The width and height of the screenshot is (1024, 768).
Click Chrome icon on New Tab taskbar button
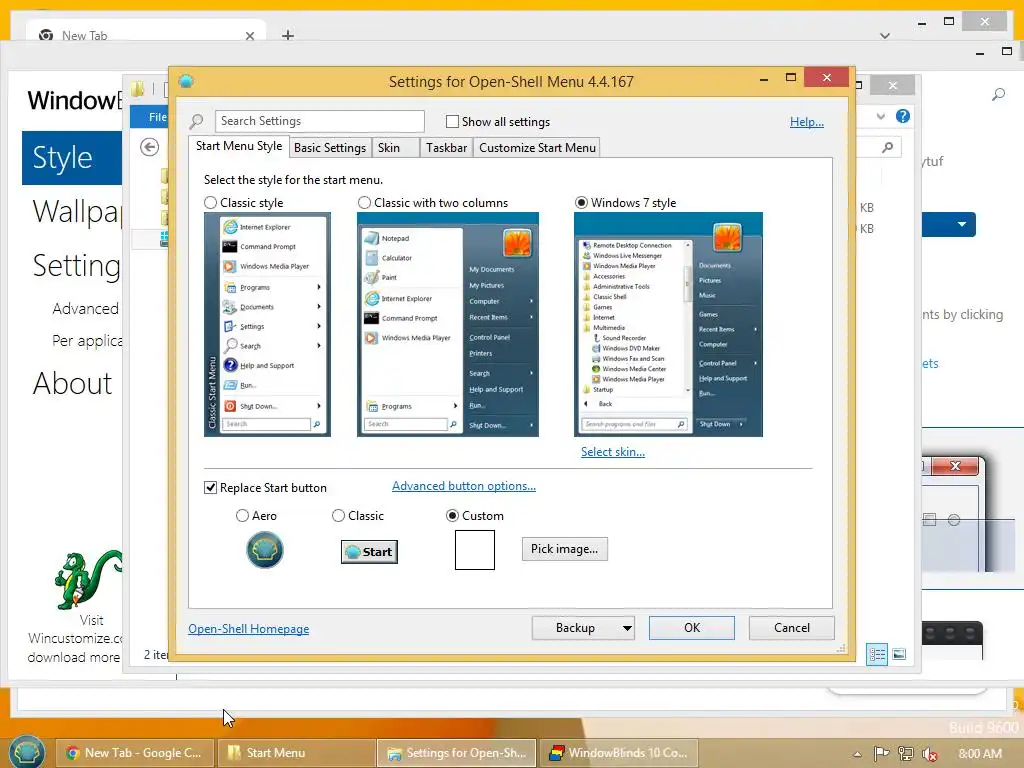pos(73,753)
